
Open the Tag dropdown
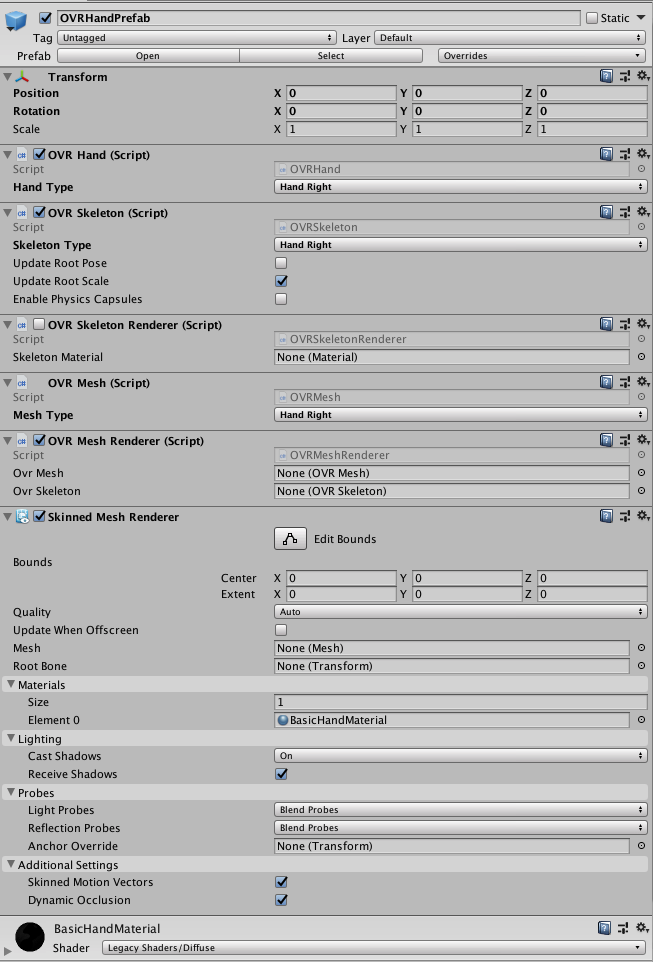tap(196, 37)
